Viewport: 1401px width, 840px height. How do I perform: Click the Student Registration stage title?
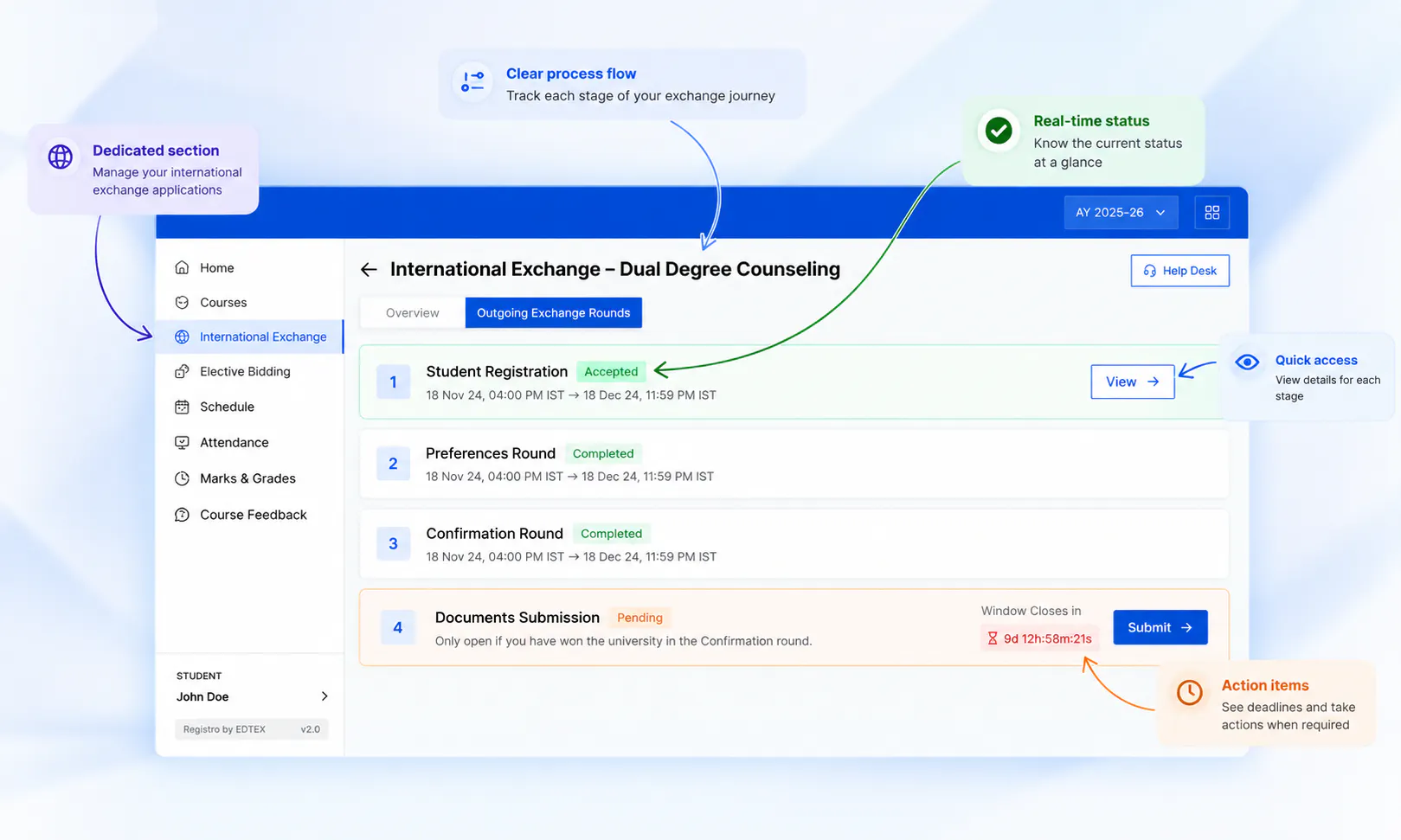(x=497, y=371)
